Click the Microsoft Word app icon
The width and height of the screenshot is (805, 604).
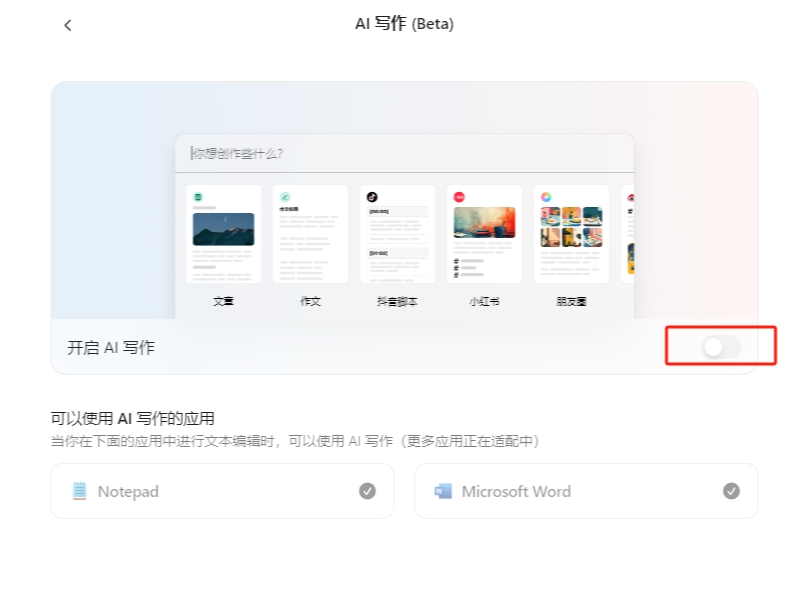pos(443,491)
